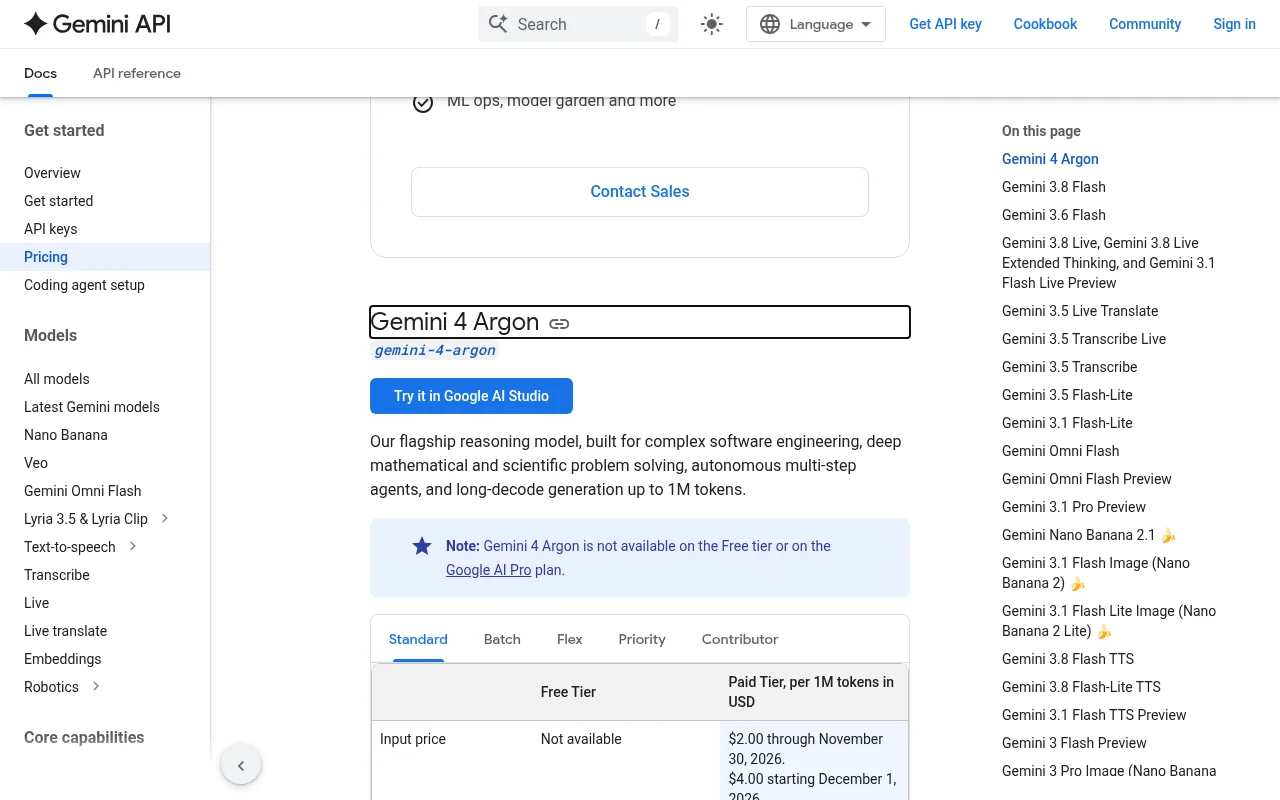Switch to the API reference tab

(x=137, y=73)
